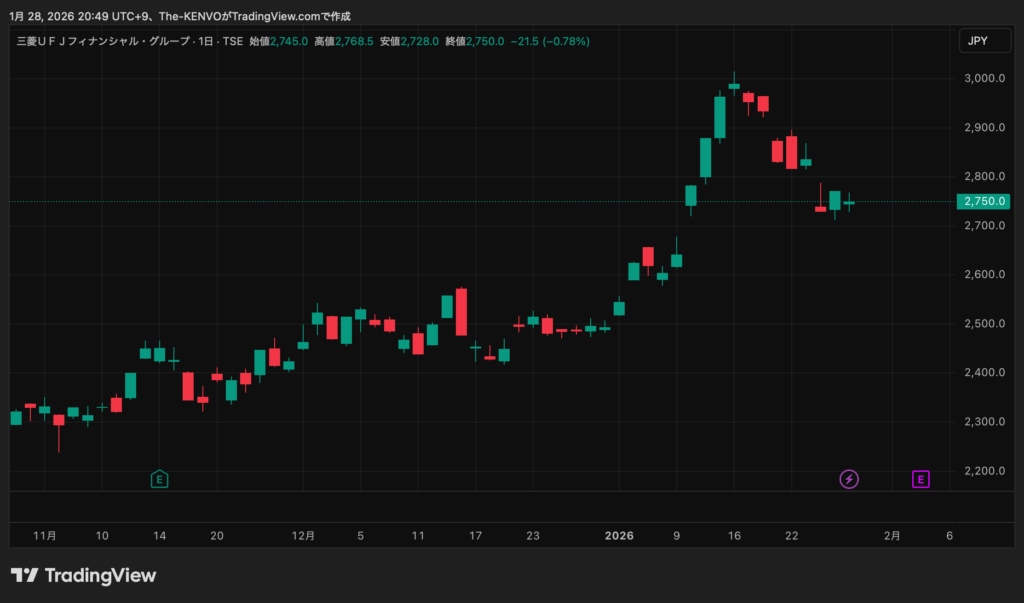Click the 2,200.0 price axis label
Image resolution: width=1024 pixels, height=603 pixels.
tap(986, 470)
